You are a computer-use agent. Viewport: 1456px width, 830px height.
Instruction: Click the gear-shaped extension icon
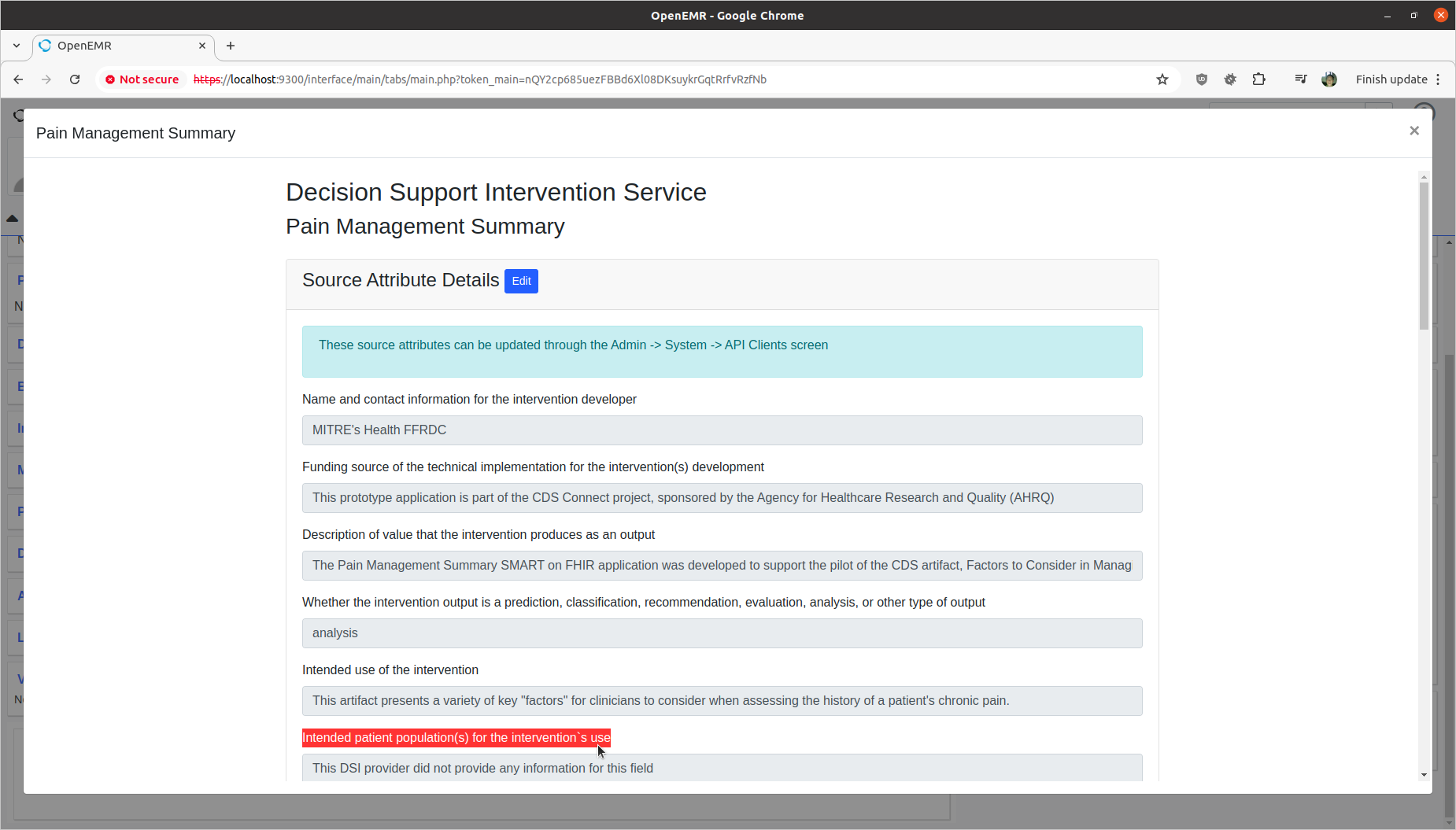pyautogui.click(x=1230, y=79)
